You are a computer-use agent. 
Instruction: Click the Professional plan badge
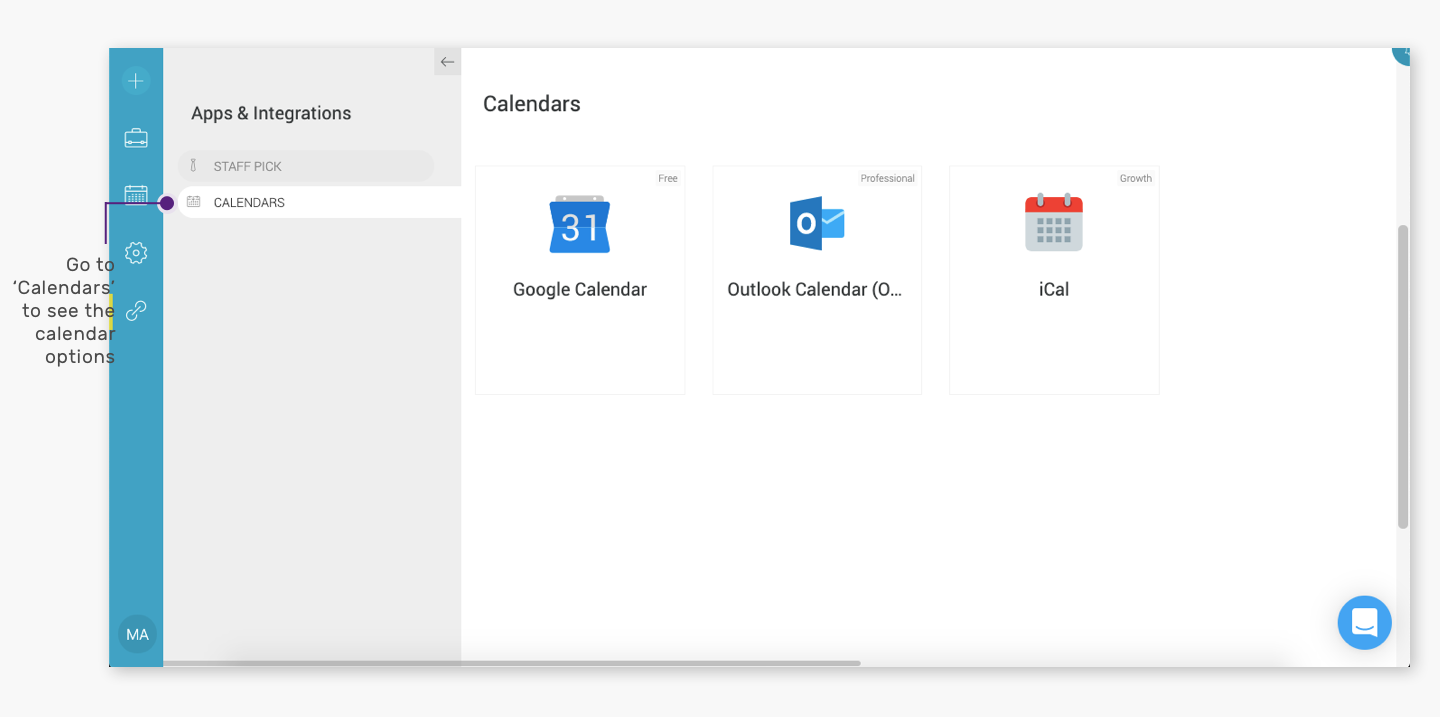coord(887,179)
